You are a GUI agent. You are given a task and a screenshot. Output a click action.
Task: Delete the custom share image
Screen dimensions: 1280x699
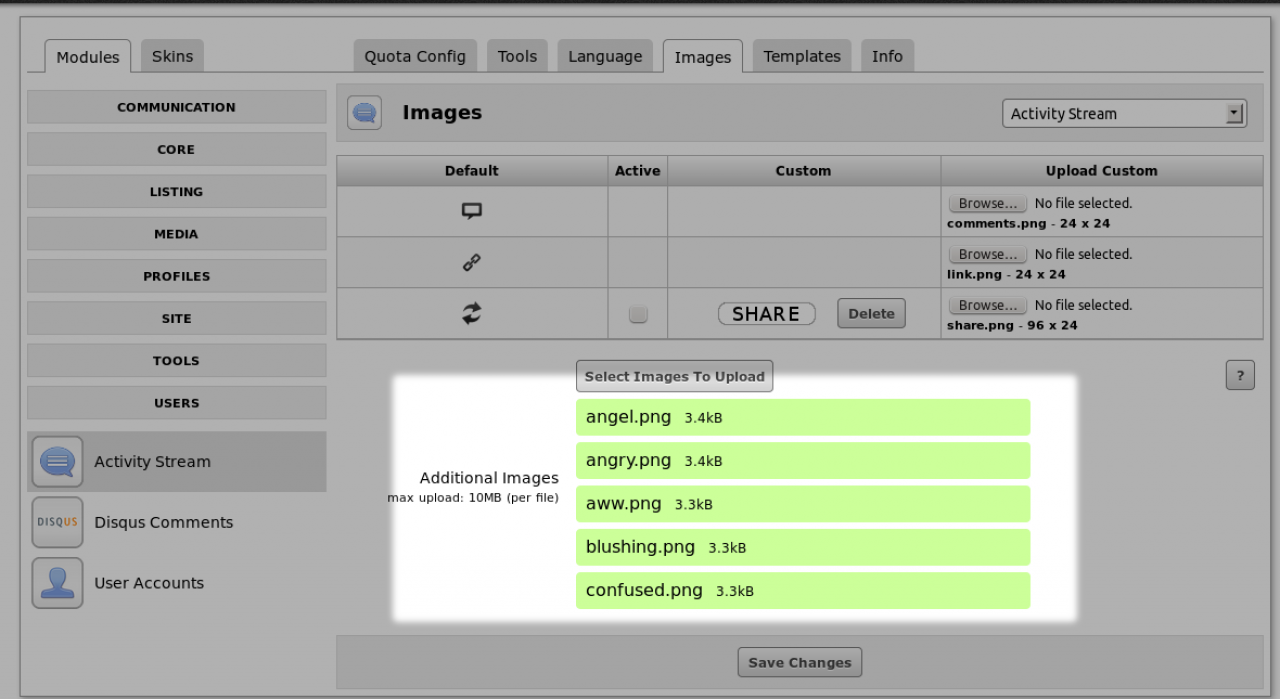871,314
